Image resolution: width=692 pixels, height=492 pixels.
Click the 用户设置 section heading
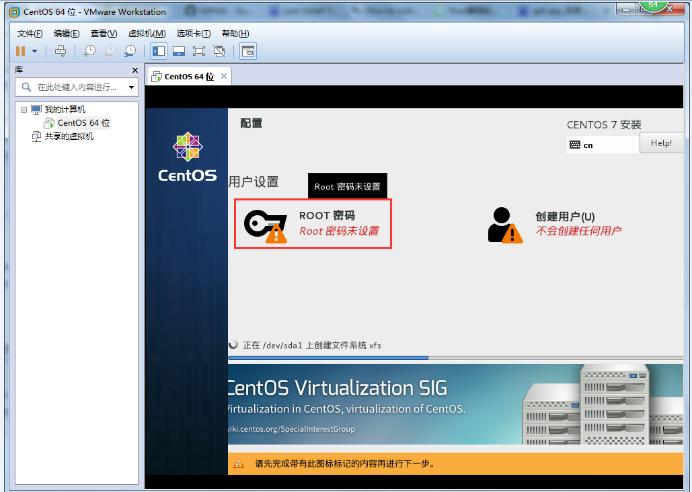[x=253, y=182]
